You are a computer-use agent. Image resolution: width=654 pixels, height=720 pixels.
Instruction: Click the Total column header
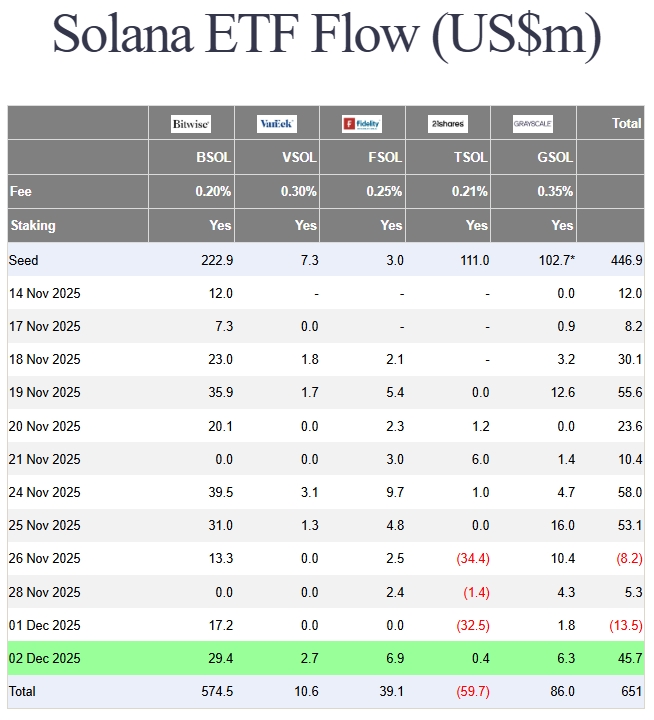tap(626, 123)
